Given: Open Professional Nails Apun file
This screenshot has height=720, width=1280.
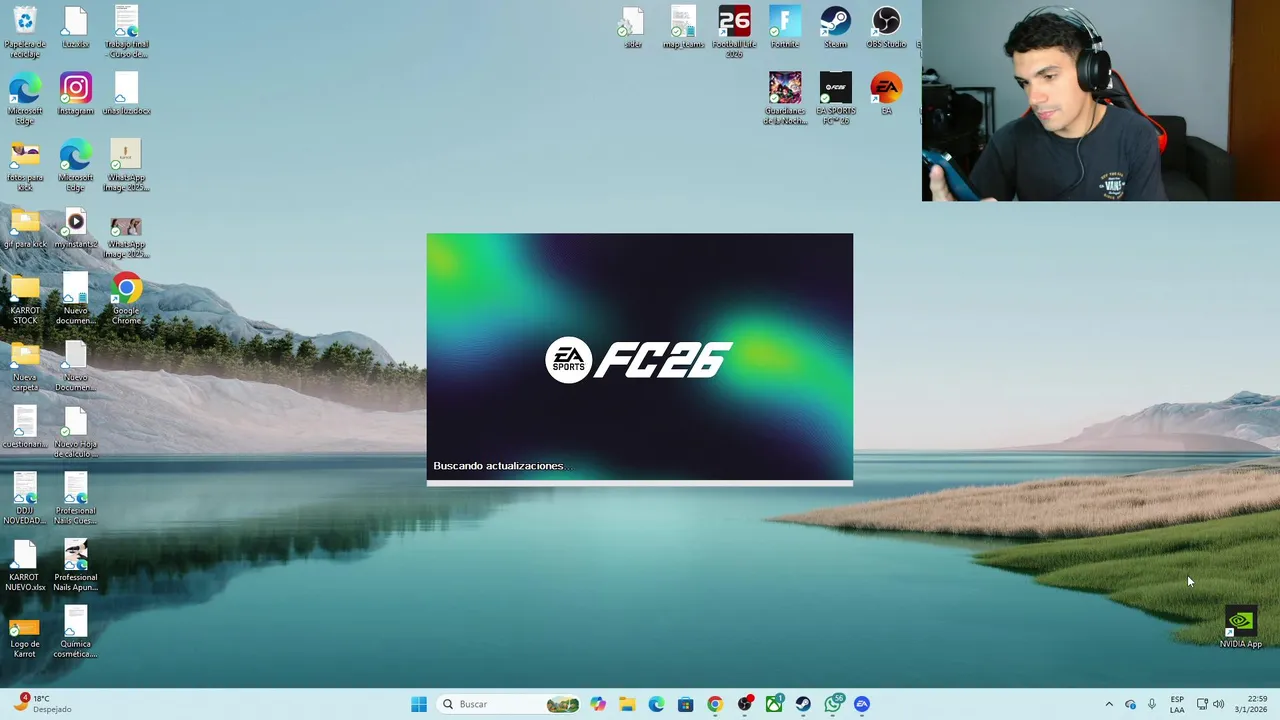Looking at the screenshot, I should pyautogui.click(x=75, y=566).
